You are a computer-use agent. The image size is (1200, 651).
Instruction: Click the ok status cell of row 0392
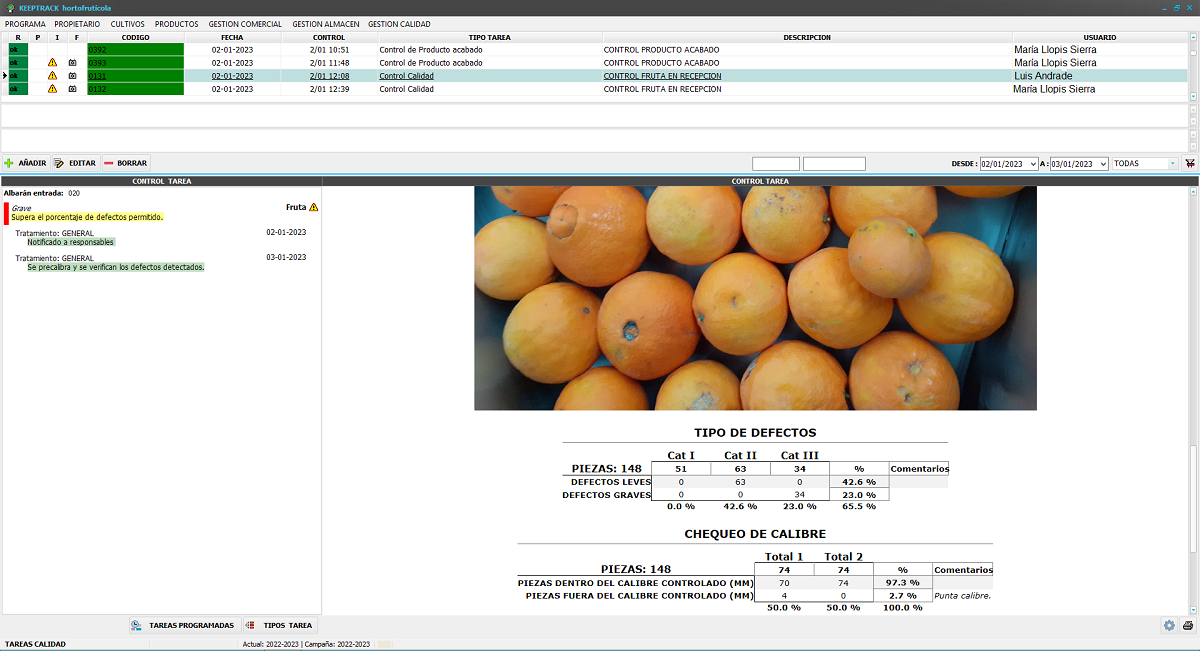tap(18, 49)
